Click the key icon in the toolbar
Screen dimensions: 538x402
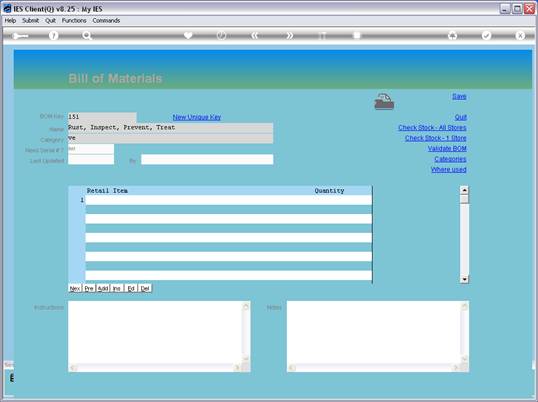(20, 36)
